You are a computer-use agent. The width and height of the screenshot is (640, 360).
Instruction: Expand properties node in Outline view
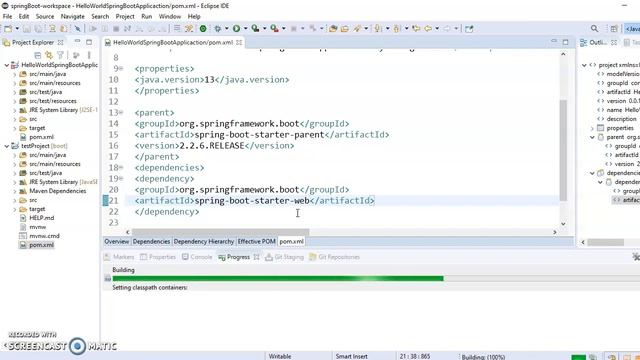(592, 128)
